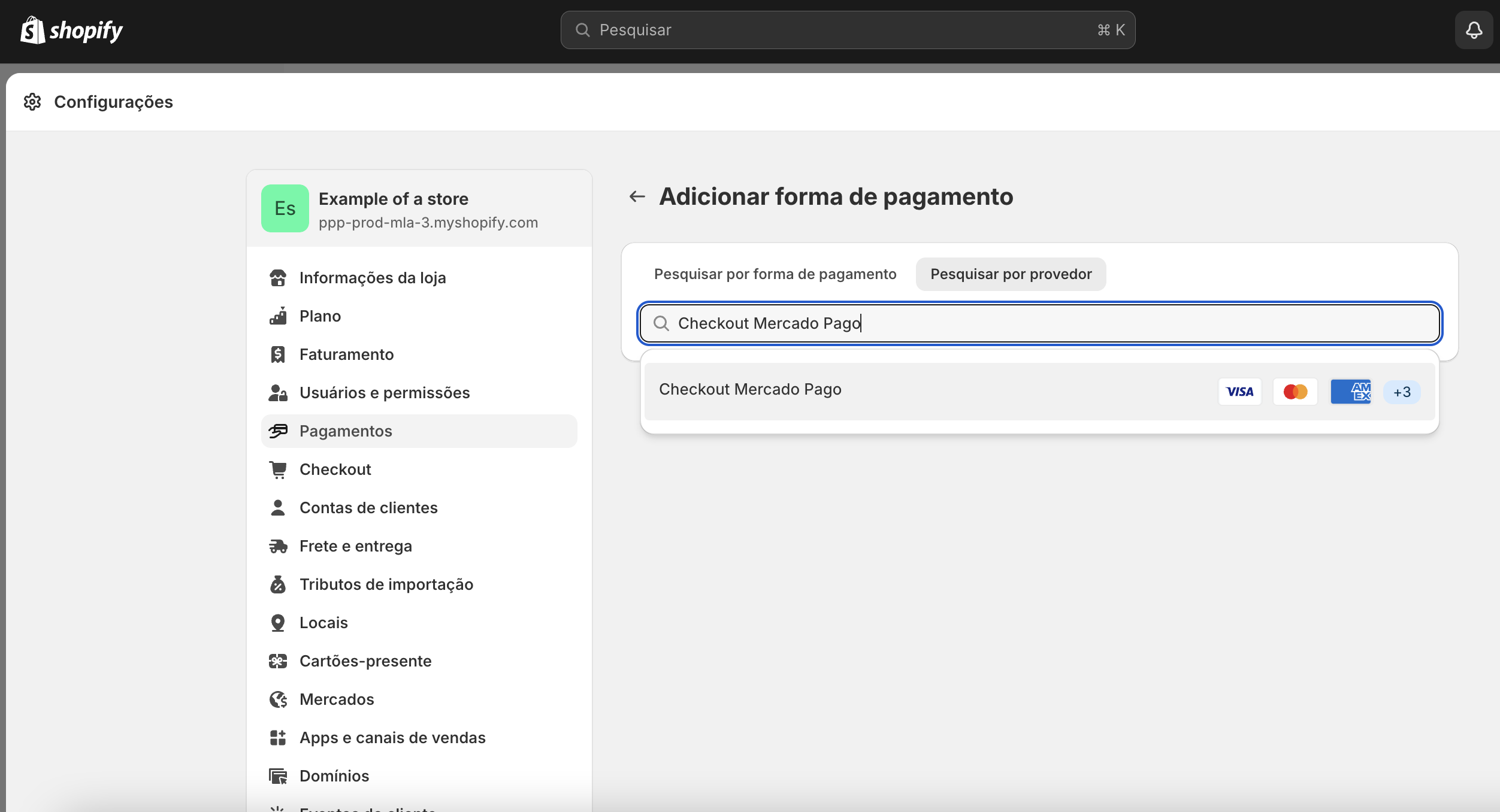The height and width of the screenshot is (812, 1500).
Task: Click the Frete e entrega truck icon
Action: [278, 546]
